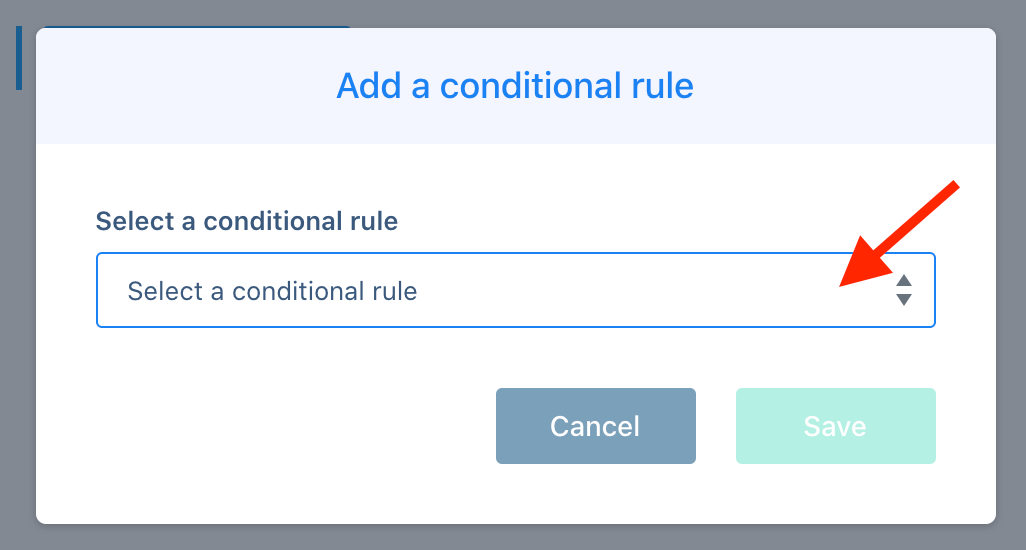
Task: Click the 'Add a conditional rule' dialog title
Action: tap(515, 86)
